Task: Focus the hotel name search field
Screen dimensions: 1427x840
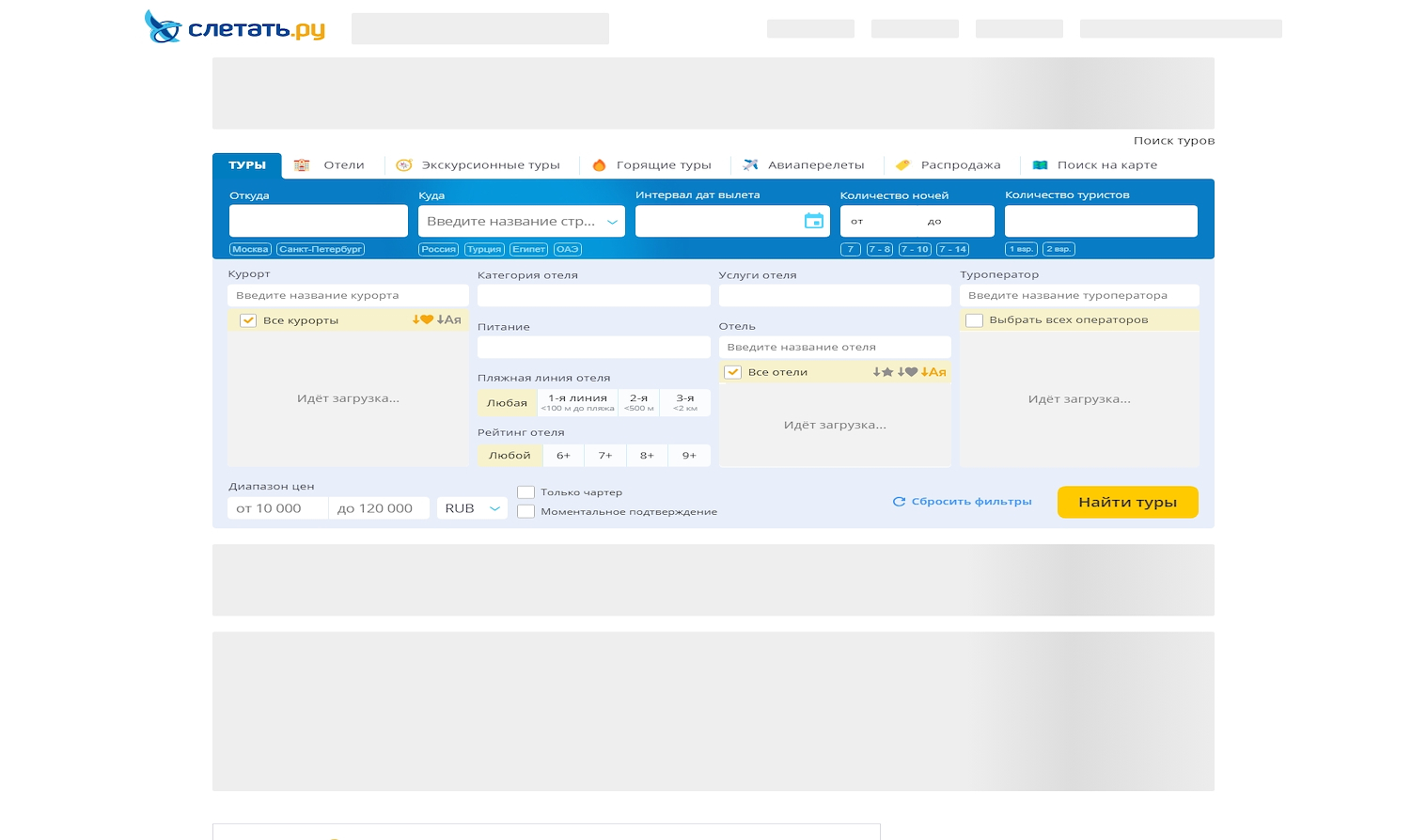Action: (835, 347)
